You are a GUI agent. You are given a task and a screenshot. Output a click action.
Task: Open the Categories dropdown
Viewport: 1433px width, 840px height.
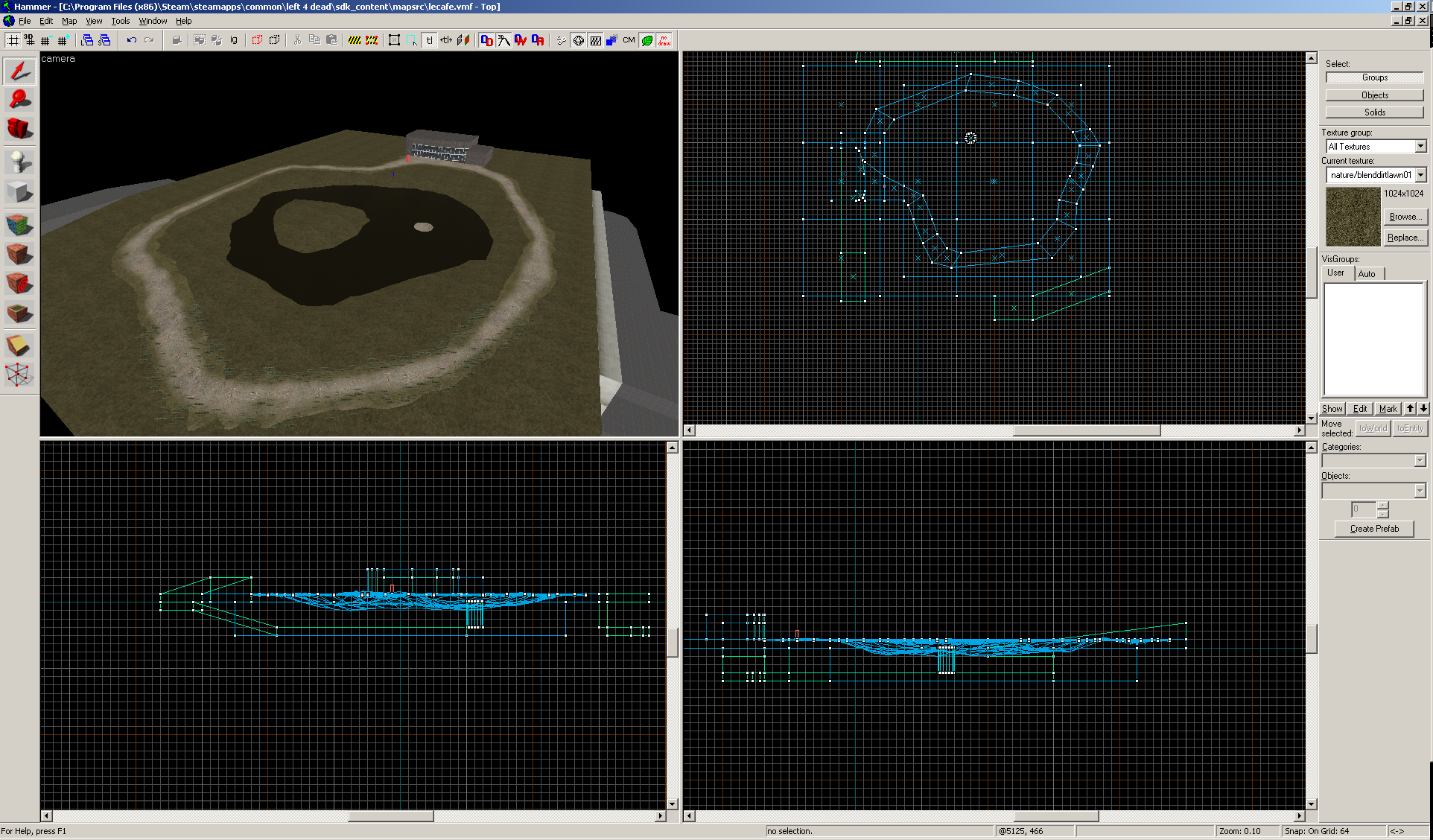1420,461
